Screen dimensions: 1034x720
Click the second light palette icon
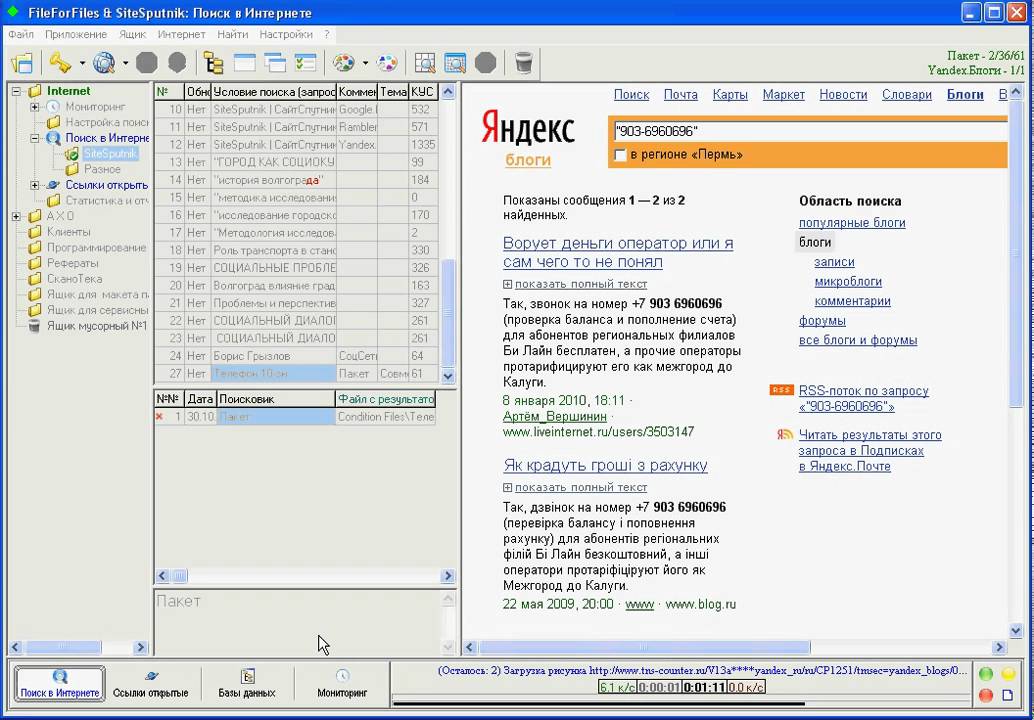coord(387,63)
